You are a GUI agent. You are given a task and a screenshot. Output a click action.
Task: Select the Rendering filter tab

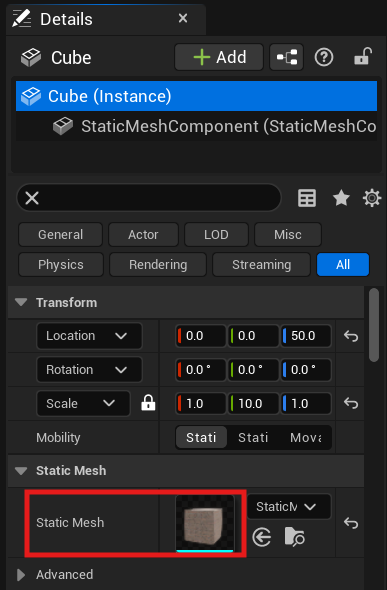(158, 265)
